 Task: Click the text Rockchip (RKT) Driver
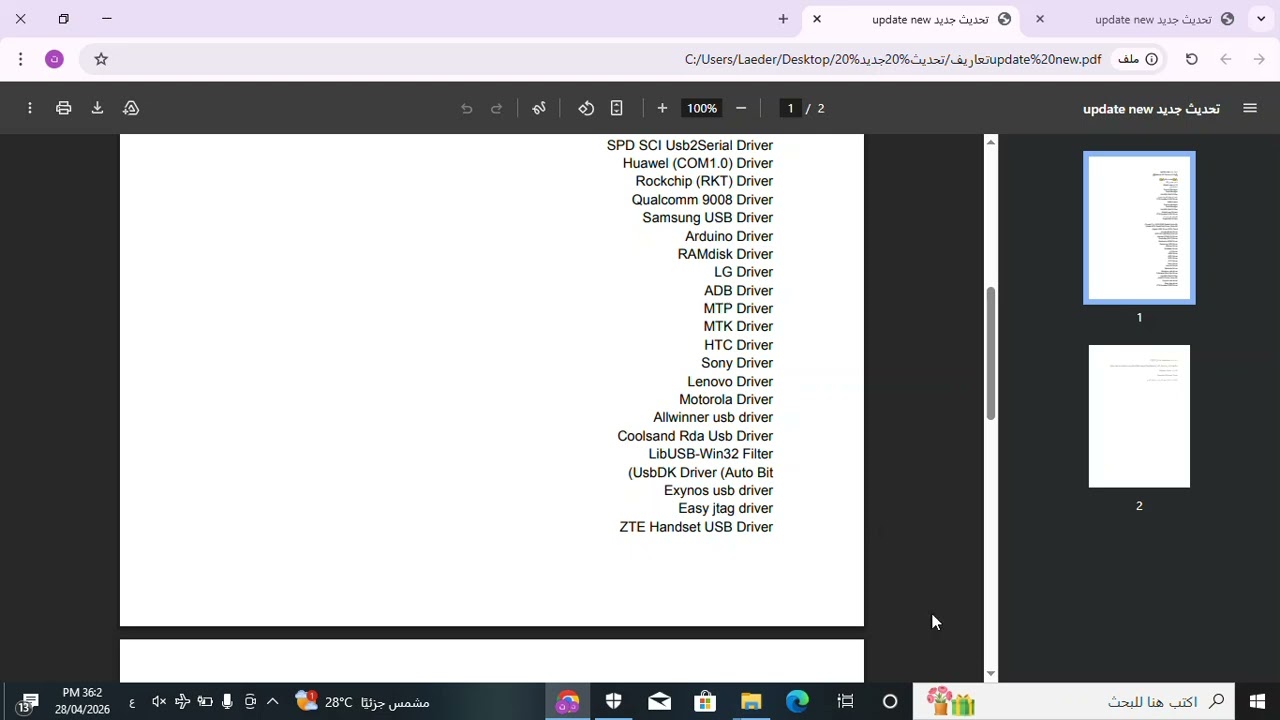704,182
